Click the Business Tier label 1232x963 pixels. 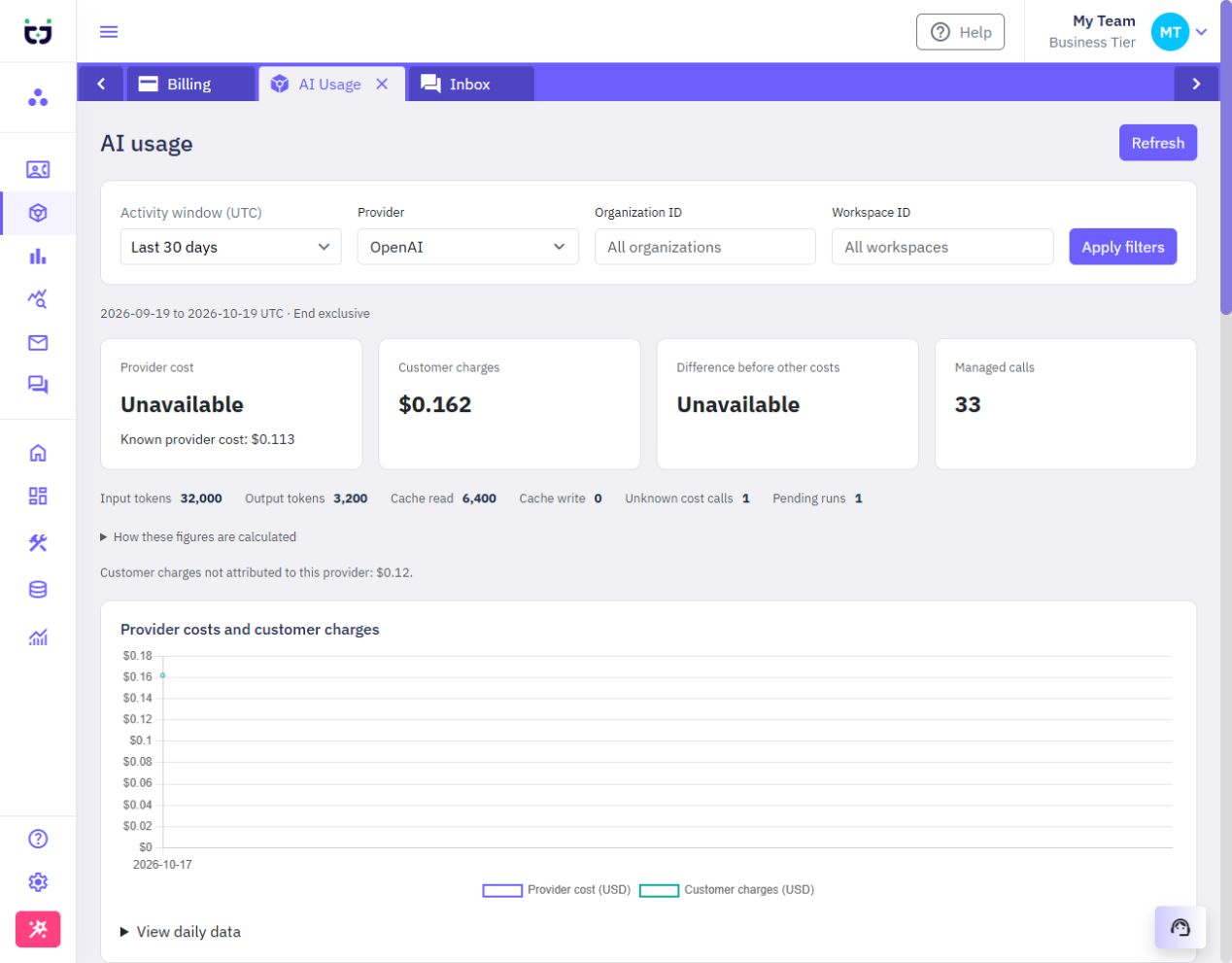pos(1092,43)
